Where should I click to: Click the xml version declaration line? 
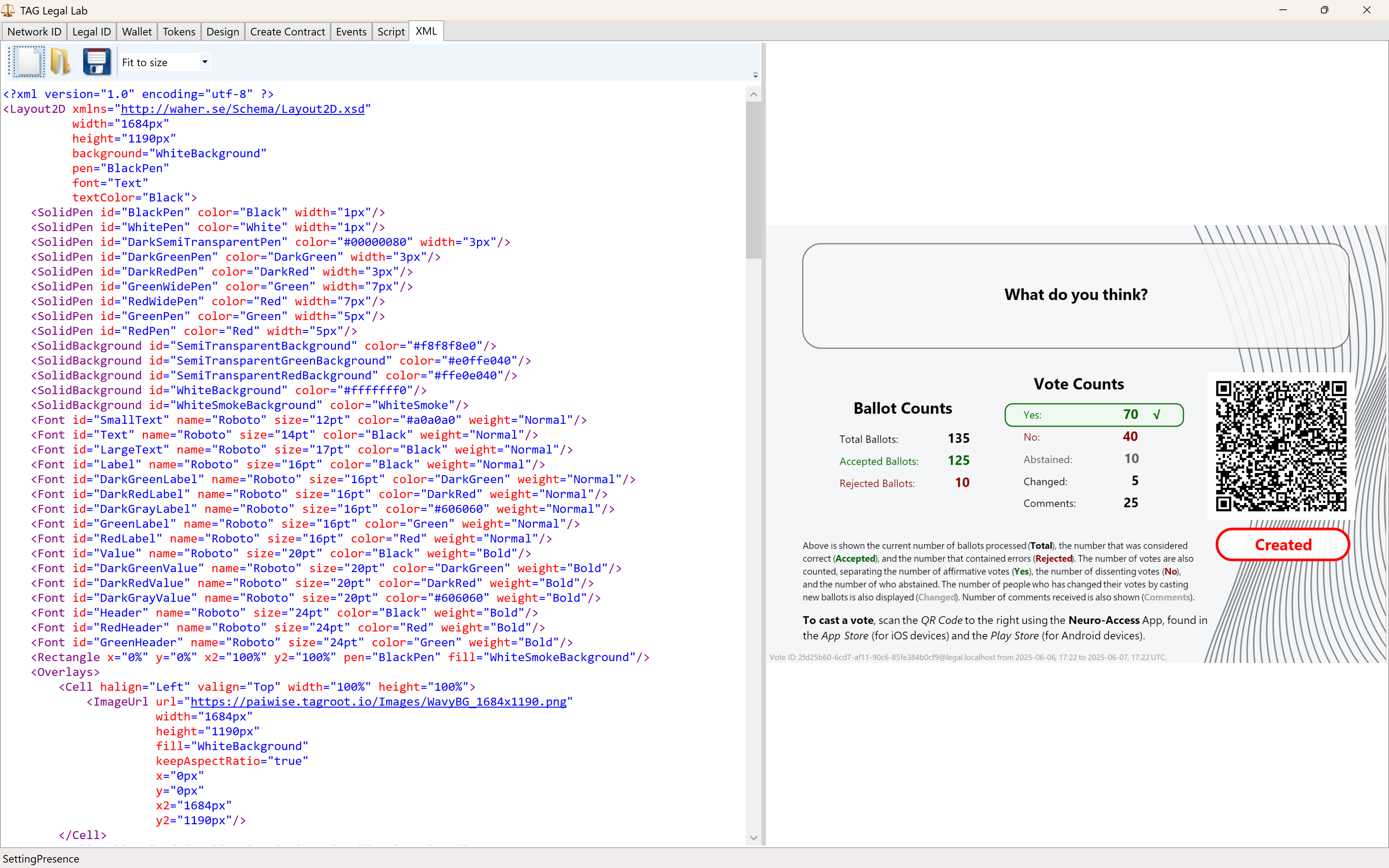pos(138,94)
